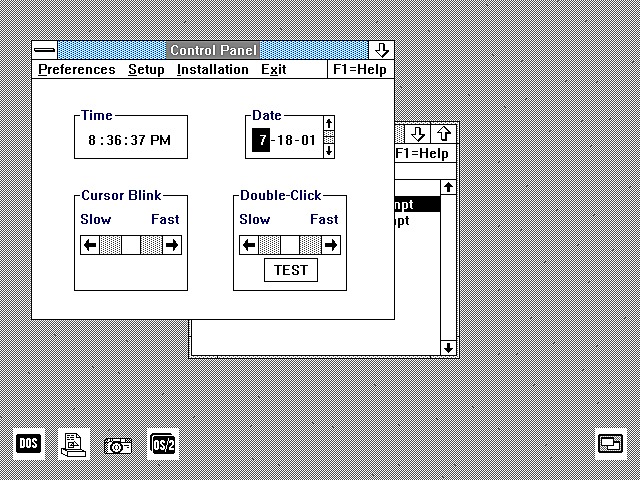Open the camera icon on the desktop

[118, 445]
